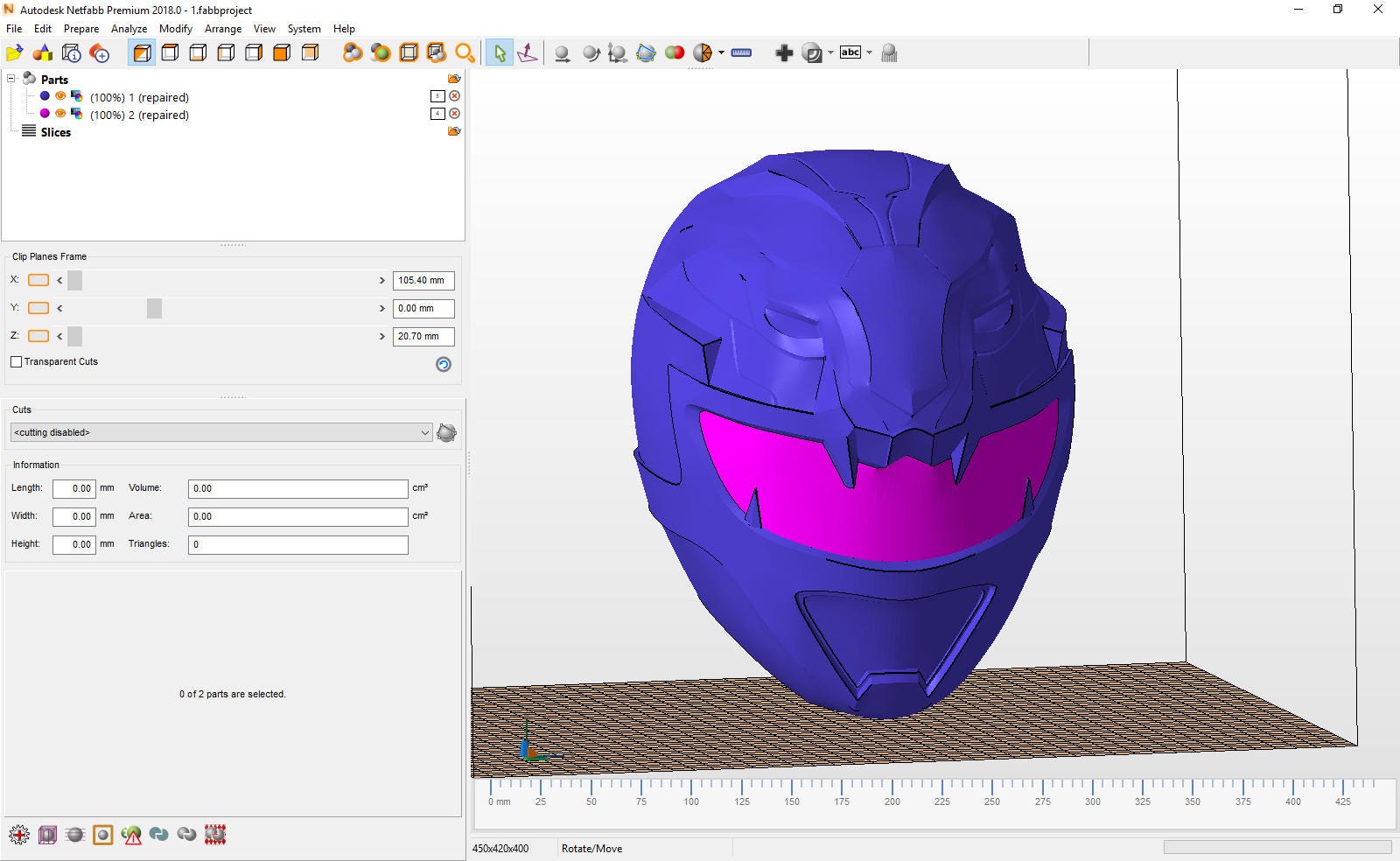Viewport: 1400px width, 861px height.
Task: Open the 'abc' part naming tool
Action: pos(850,52)
